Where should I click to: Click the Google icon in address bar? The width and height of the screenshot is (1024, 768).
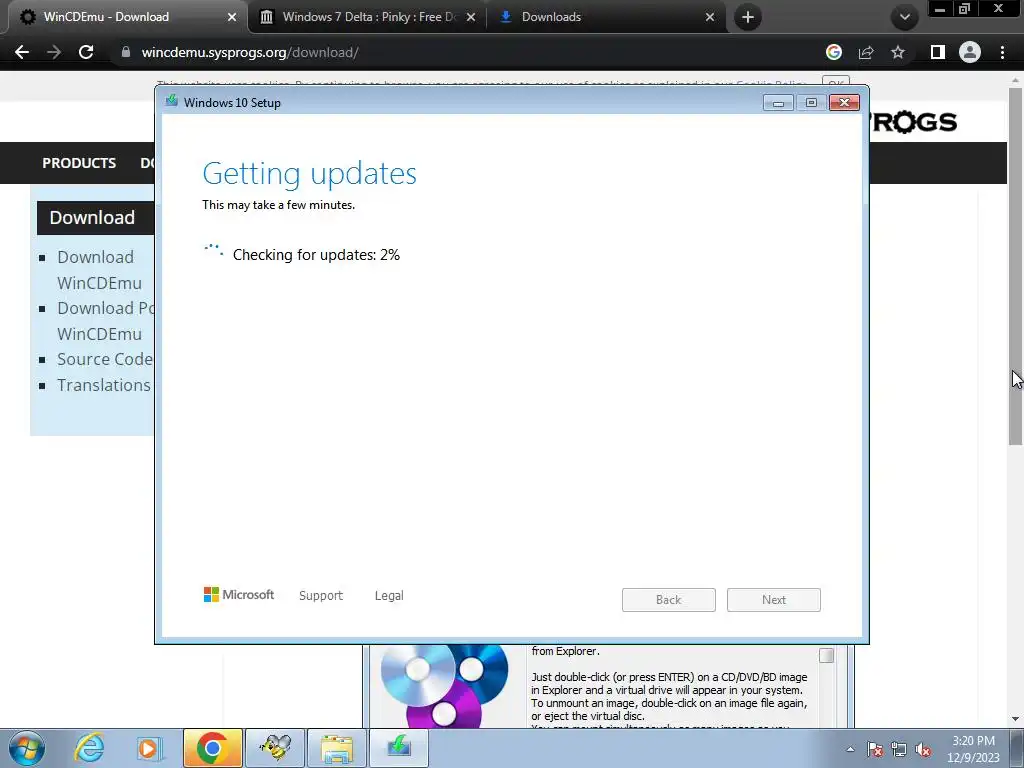(x=834, y=52)
